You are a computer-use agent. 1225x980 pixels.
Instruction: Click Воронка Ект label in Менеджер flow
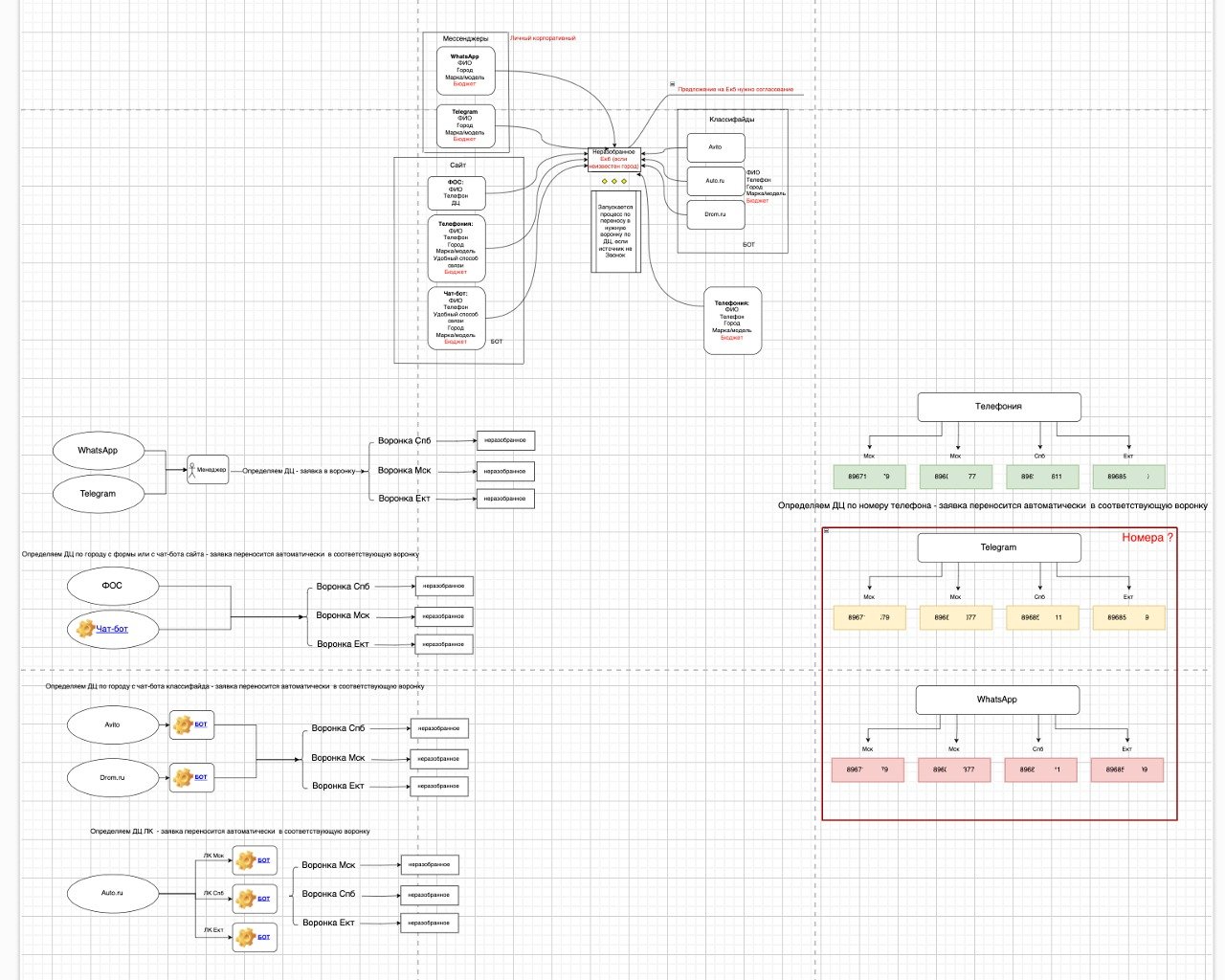pyautogui.click(x=405, y=499)
